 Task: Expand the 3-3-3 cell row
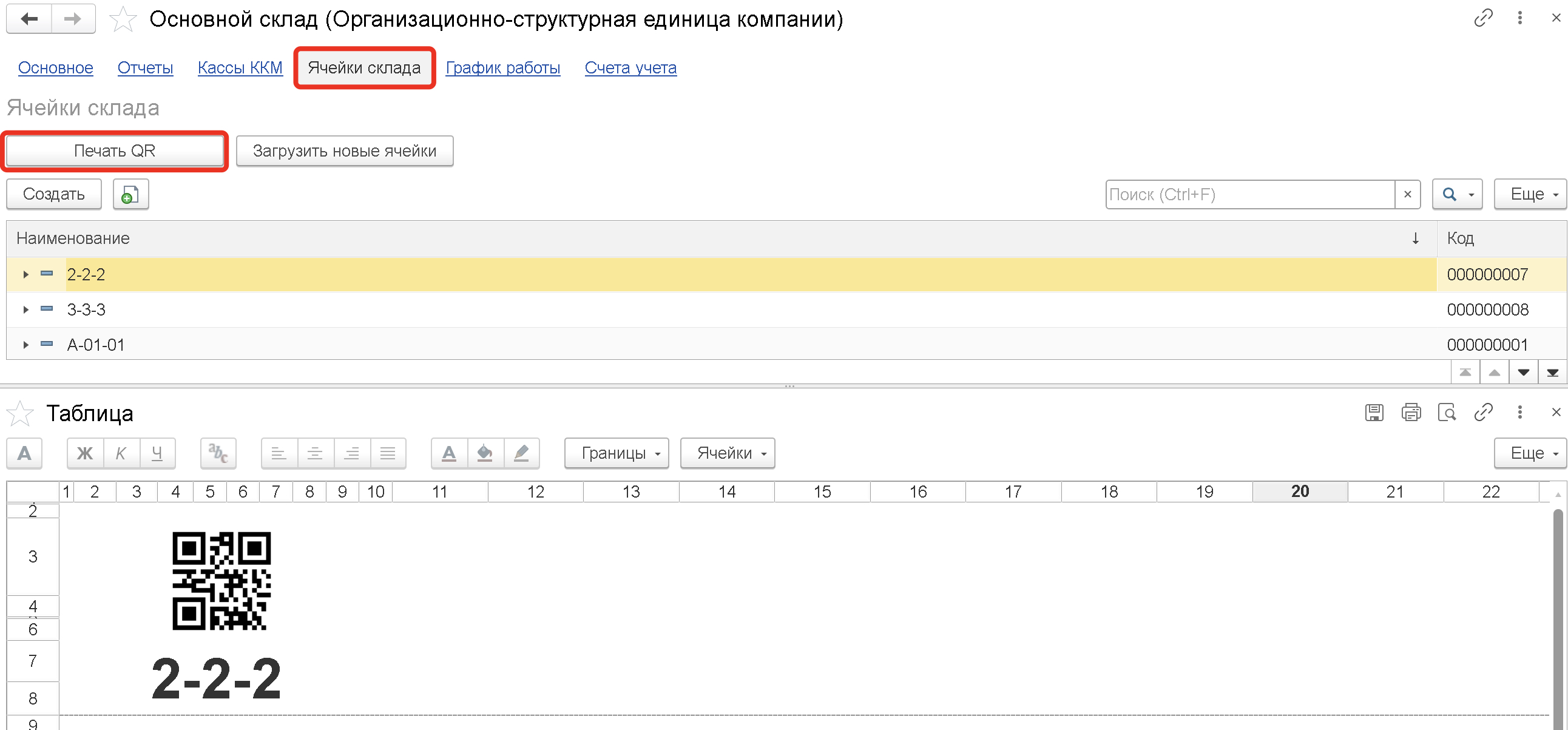point(25,310)
